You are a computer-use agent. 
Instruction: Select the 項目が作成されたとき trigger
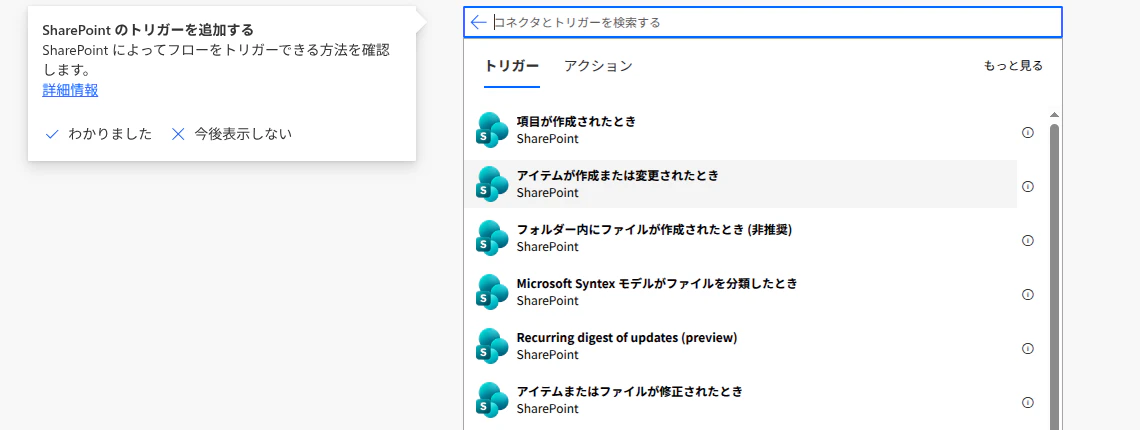pyautogui.click(x=740, y=130)
